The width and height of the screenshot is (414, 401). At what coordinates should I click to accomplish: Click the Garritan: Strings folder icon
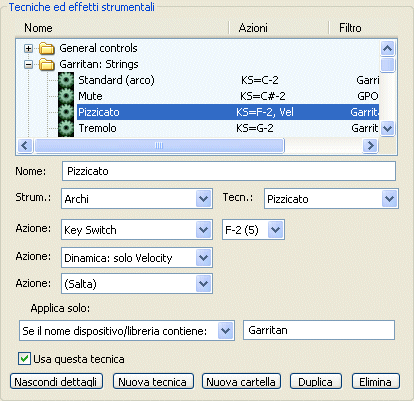(47, 64)
